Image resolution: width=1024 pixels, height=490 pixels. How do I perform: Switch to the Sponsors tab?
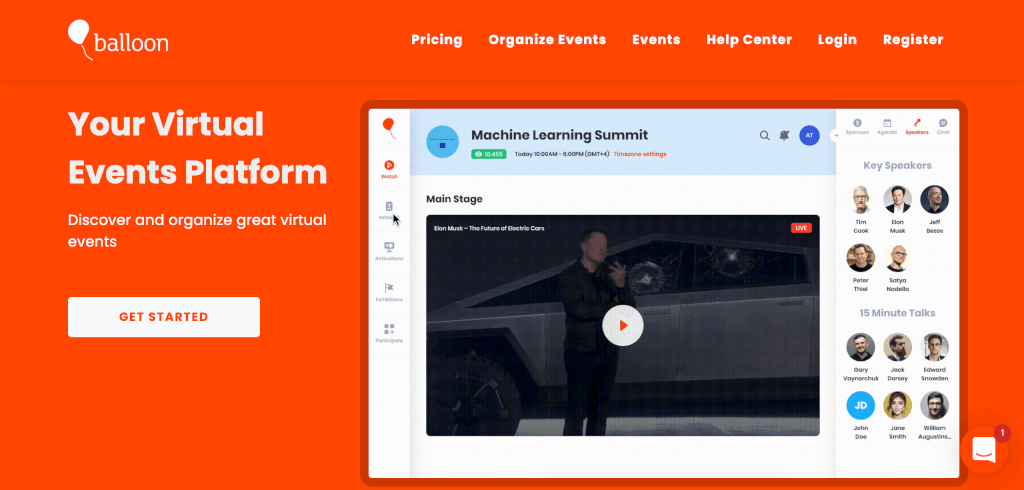857,127
